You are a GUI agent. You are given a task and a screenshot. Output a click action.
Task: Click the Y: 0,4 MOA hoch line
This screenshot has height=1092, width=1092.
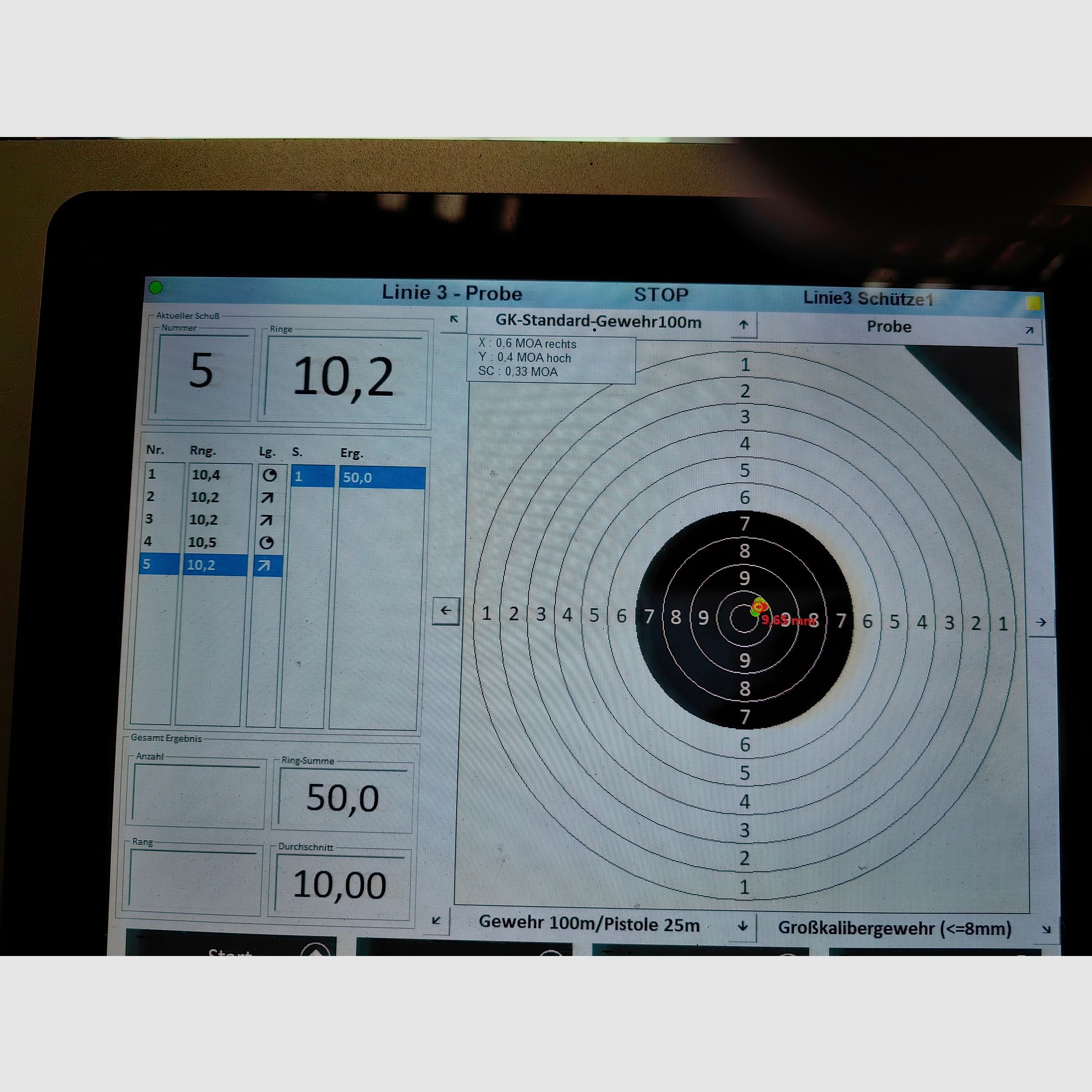(x=525, y=357)
